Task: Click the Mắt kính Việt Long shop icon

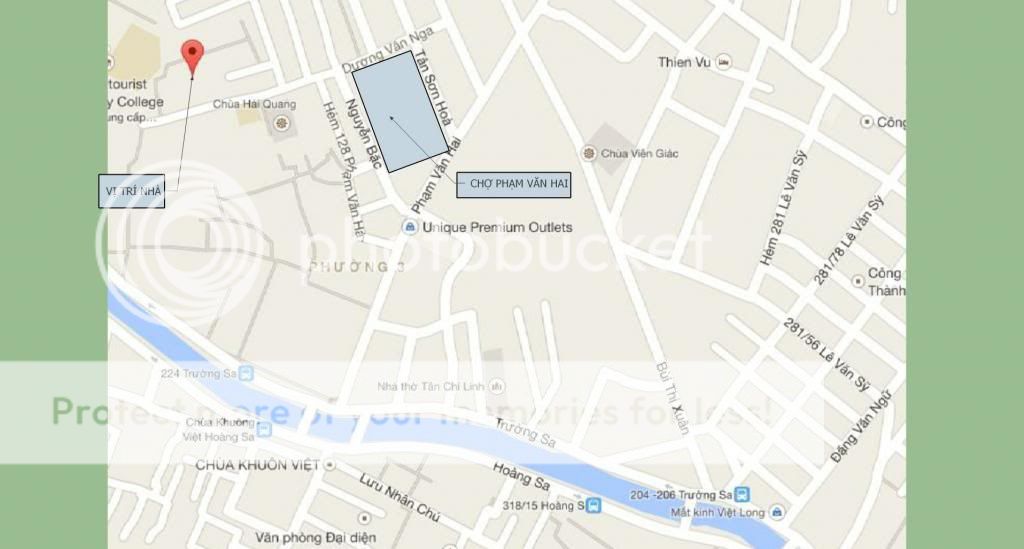Action: pyautogui.click(x=776, y=512)
